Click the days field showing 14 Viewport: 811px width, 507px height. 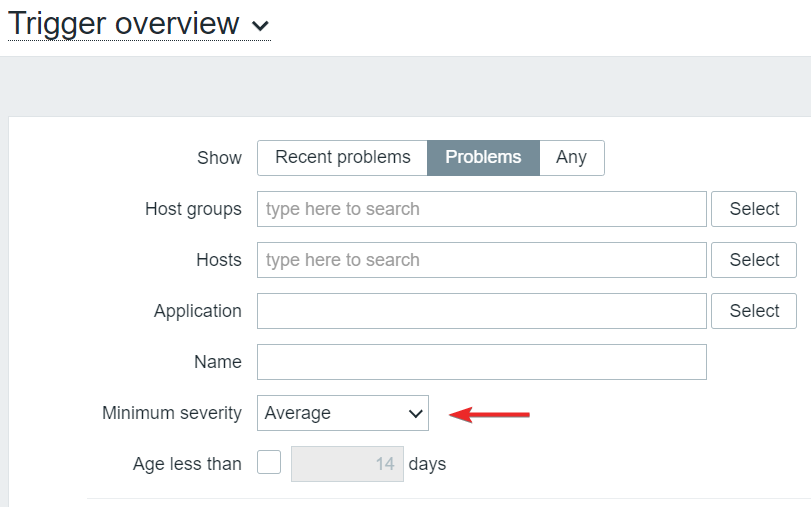[347, 464]
